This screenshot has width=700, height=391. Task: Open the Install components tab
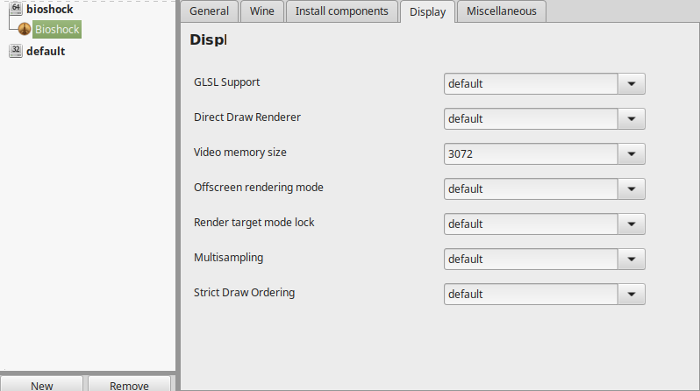pos(342,11)
